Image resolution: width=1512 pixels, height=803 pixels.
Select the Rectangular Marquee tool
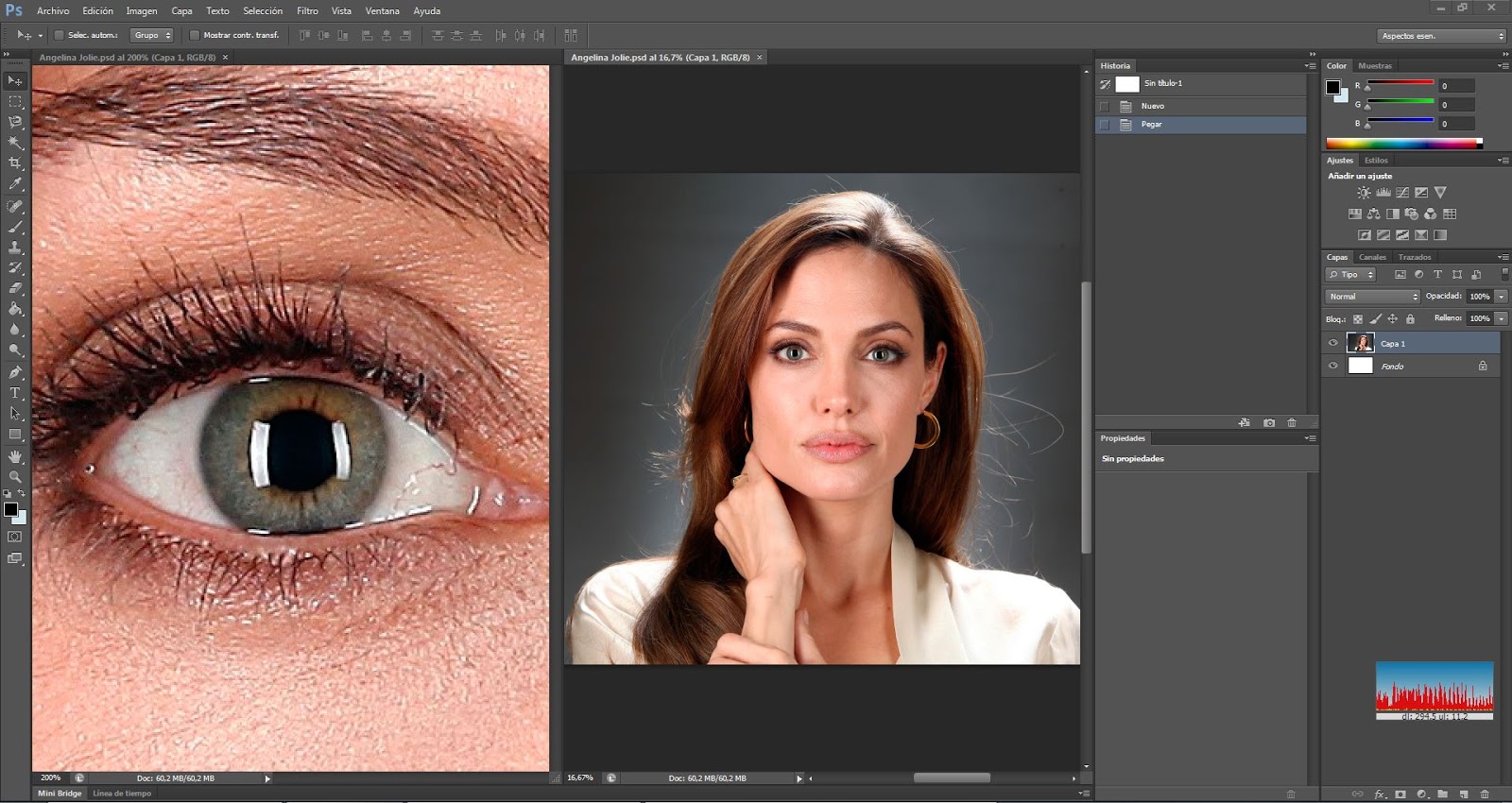[x=15, y=102]
